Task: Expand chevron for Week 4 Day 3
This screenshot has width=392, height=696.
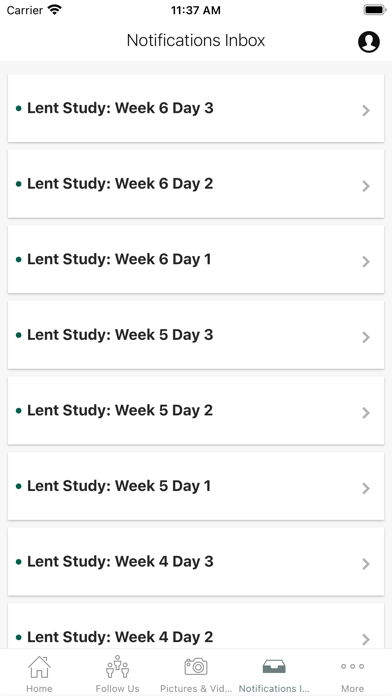Action: pyautogui.click(x=366, y=564)
